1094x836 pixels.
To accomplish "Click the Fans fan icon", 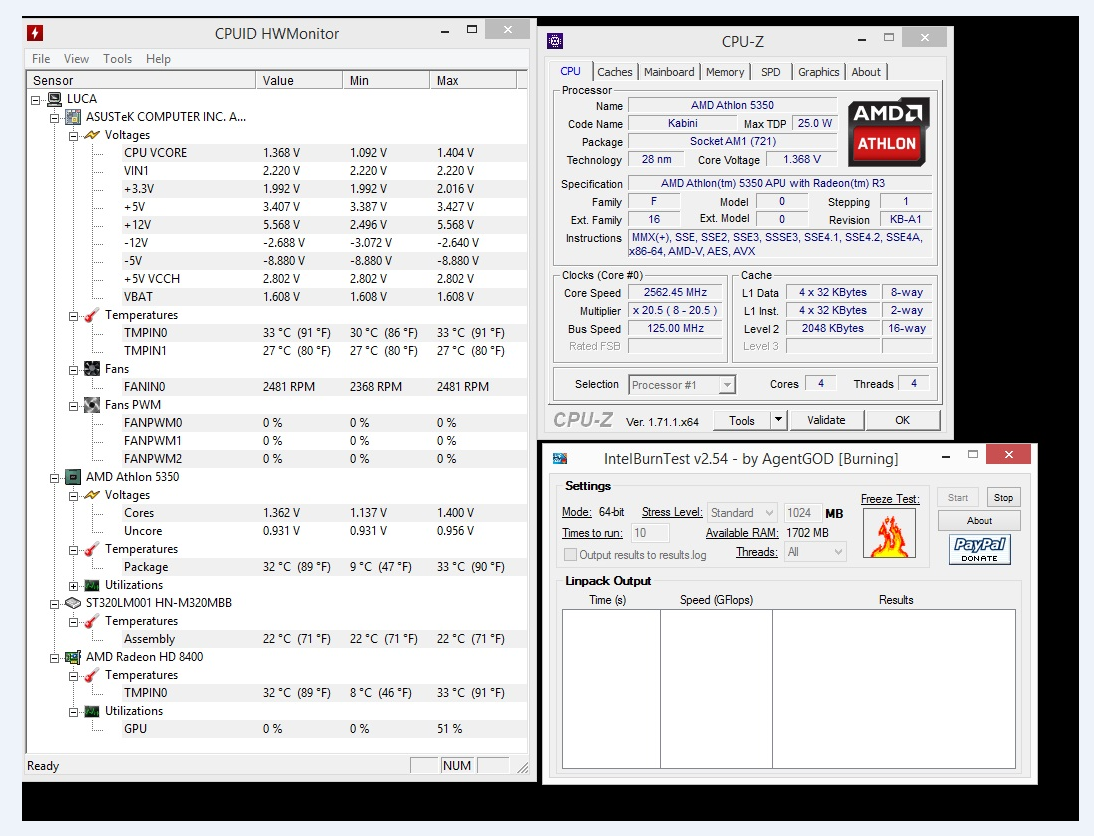I will click(92, 368).
